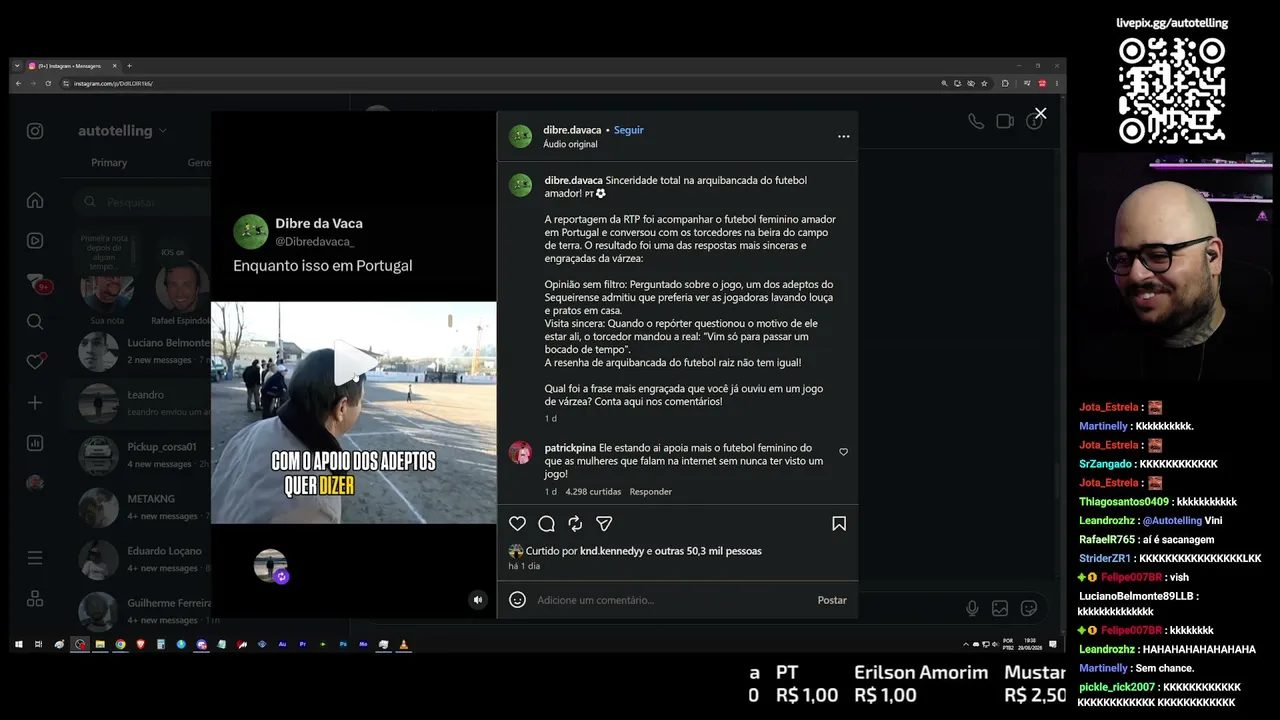
Task: Bookmark the page with the star icon
Action: click(984, 83)
